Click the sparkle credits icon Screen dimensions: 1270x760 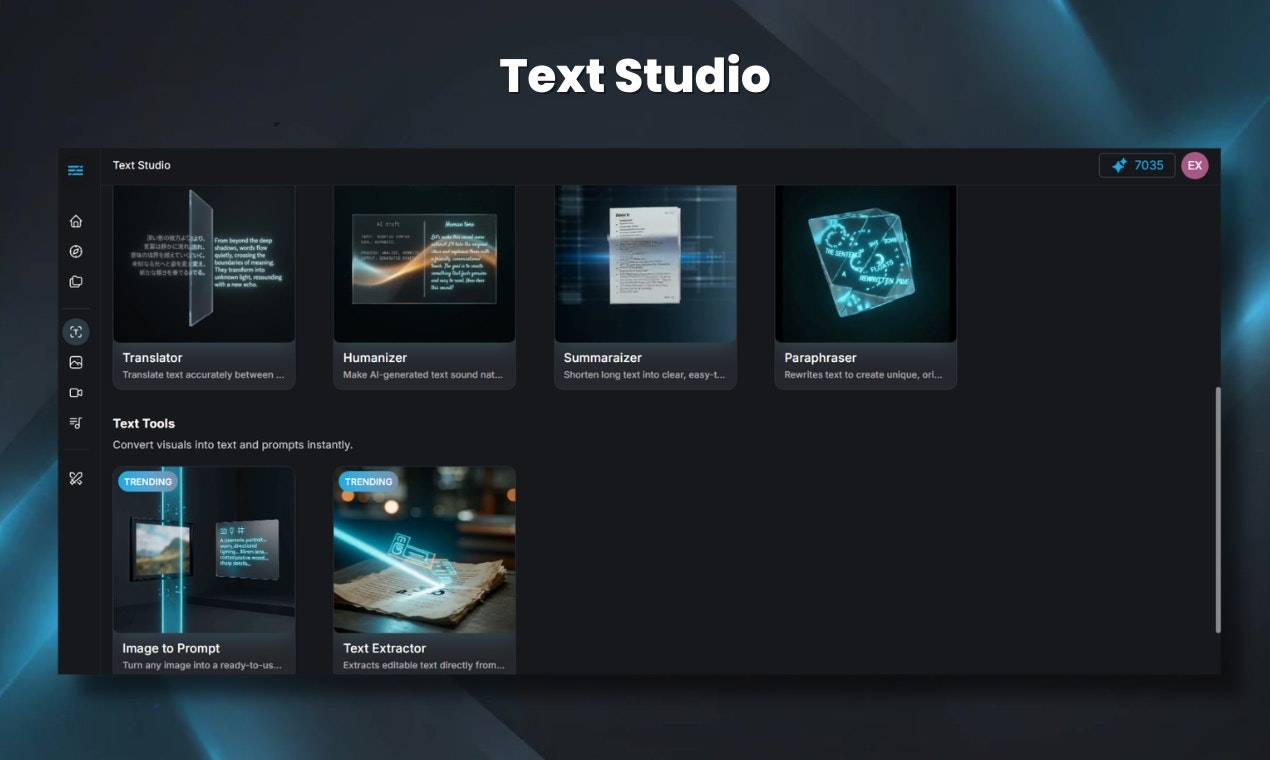point(1118,165)
